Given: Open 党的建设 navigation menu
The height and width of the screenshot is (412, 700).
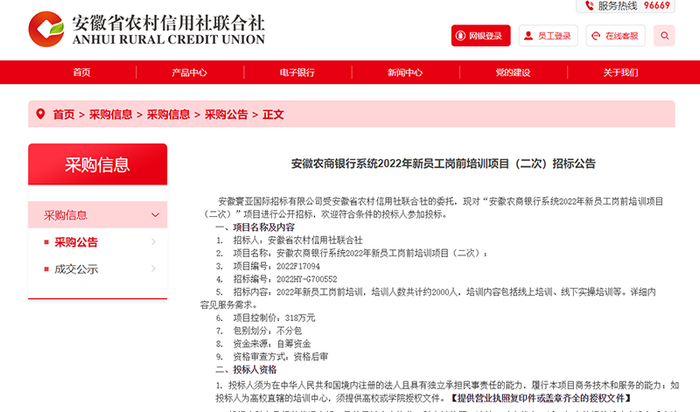Looking at the screenshot, I should coord(512,72).
